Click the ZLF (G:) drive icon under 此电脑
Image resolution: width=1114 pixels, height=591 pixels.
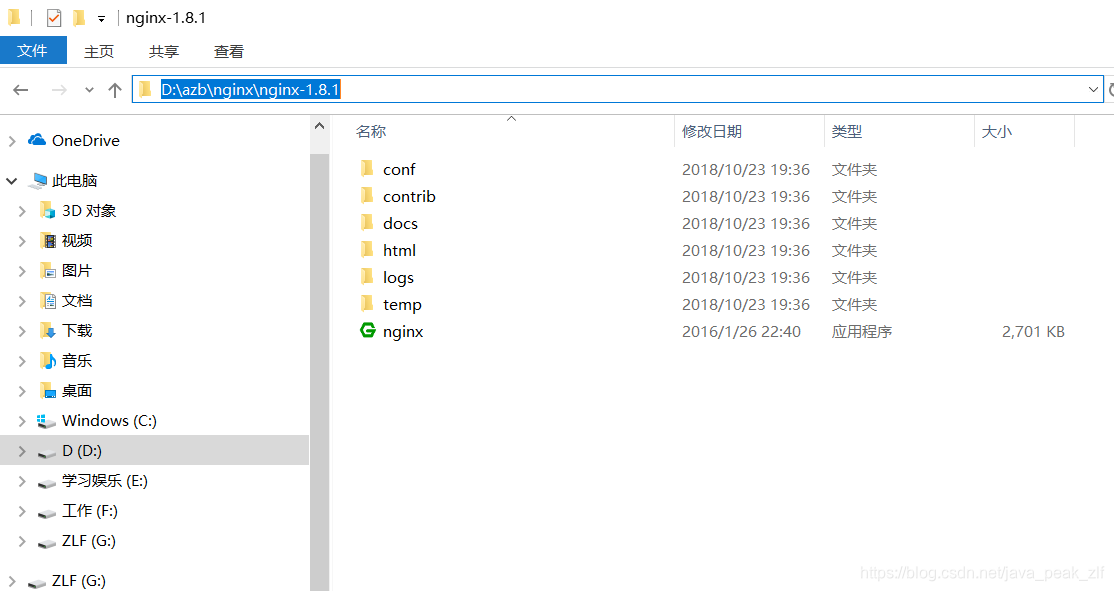pyautogui.click(x=47, y=543)
